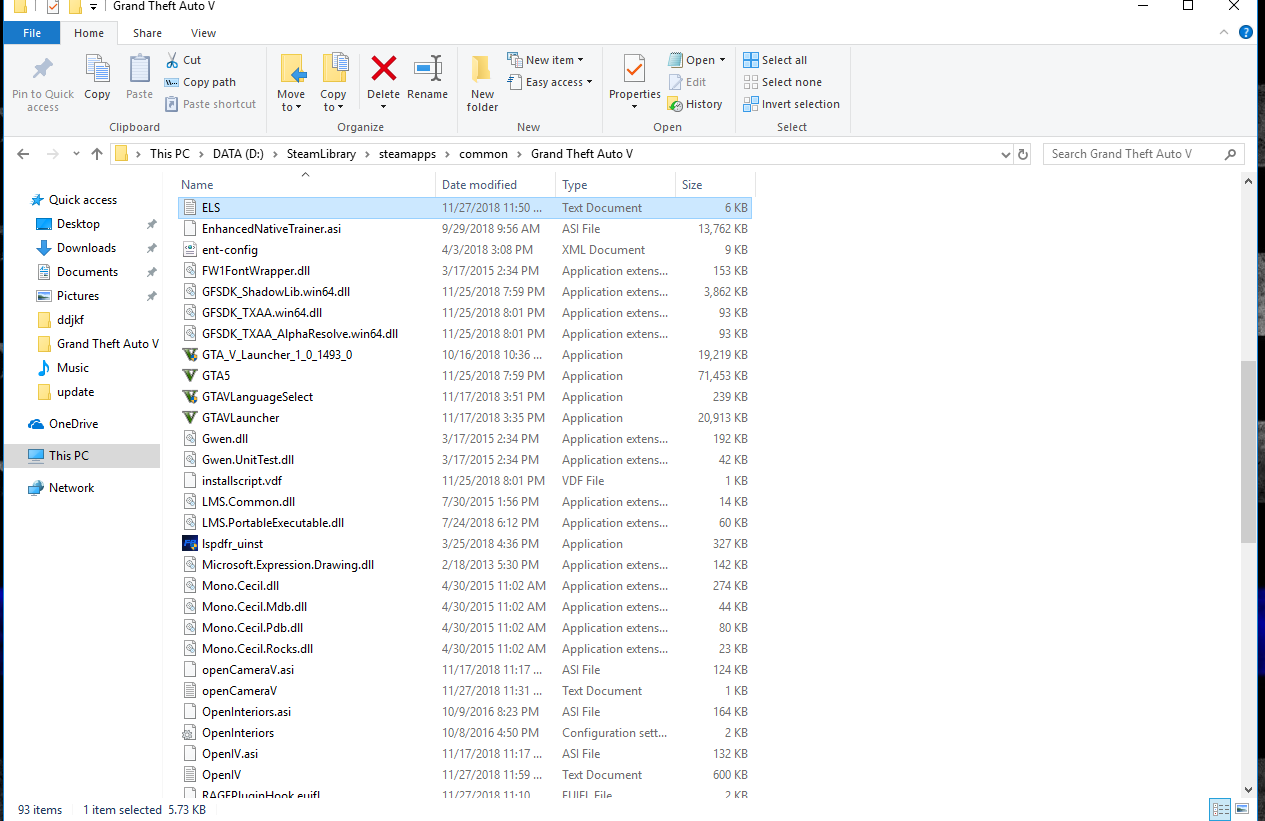Click the Copy path item
This screenshot has width=1265, height=821.
(200, 82)
